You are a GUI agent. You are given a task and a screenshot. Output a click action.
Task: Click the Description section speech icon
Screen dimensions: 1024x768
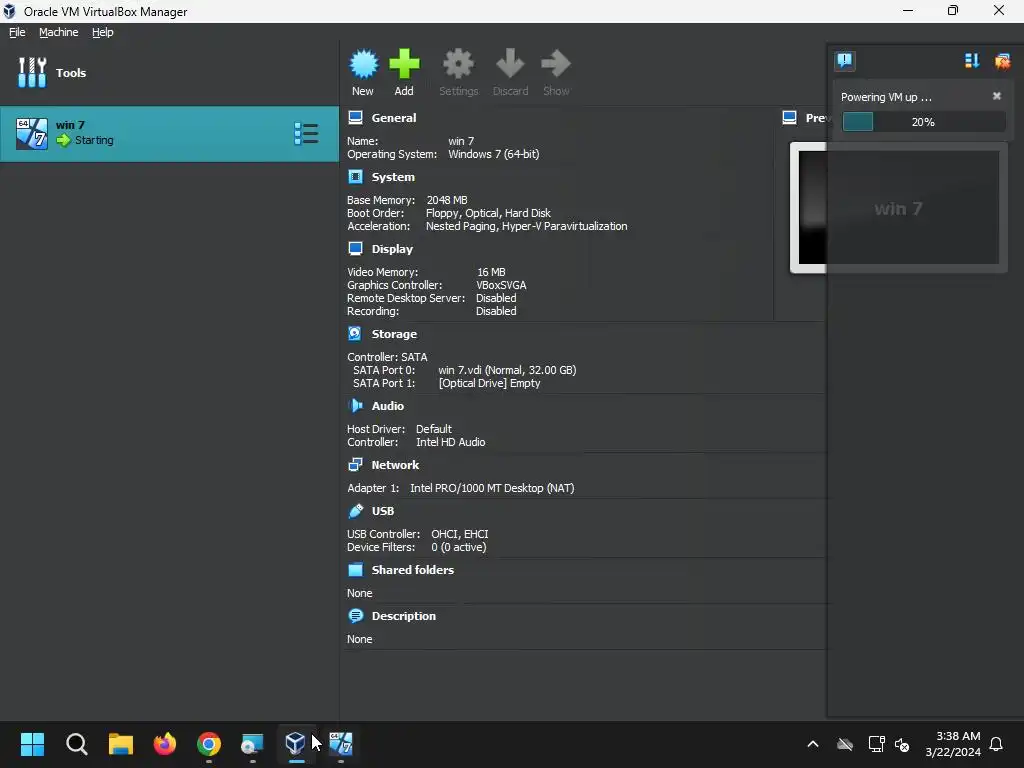(x=355, y=616)
